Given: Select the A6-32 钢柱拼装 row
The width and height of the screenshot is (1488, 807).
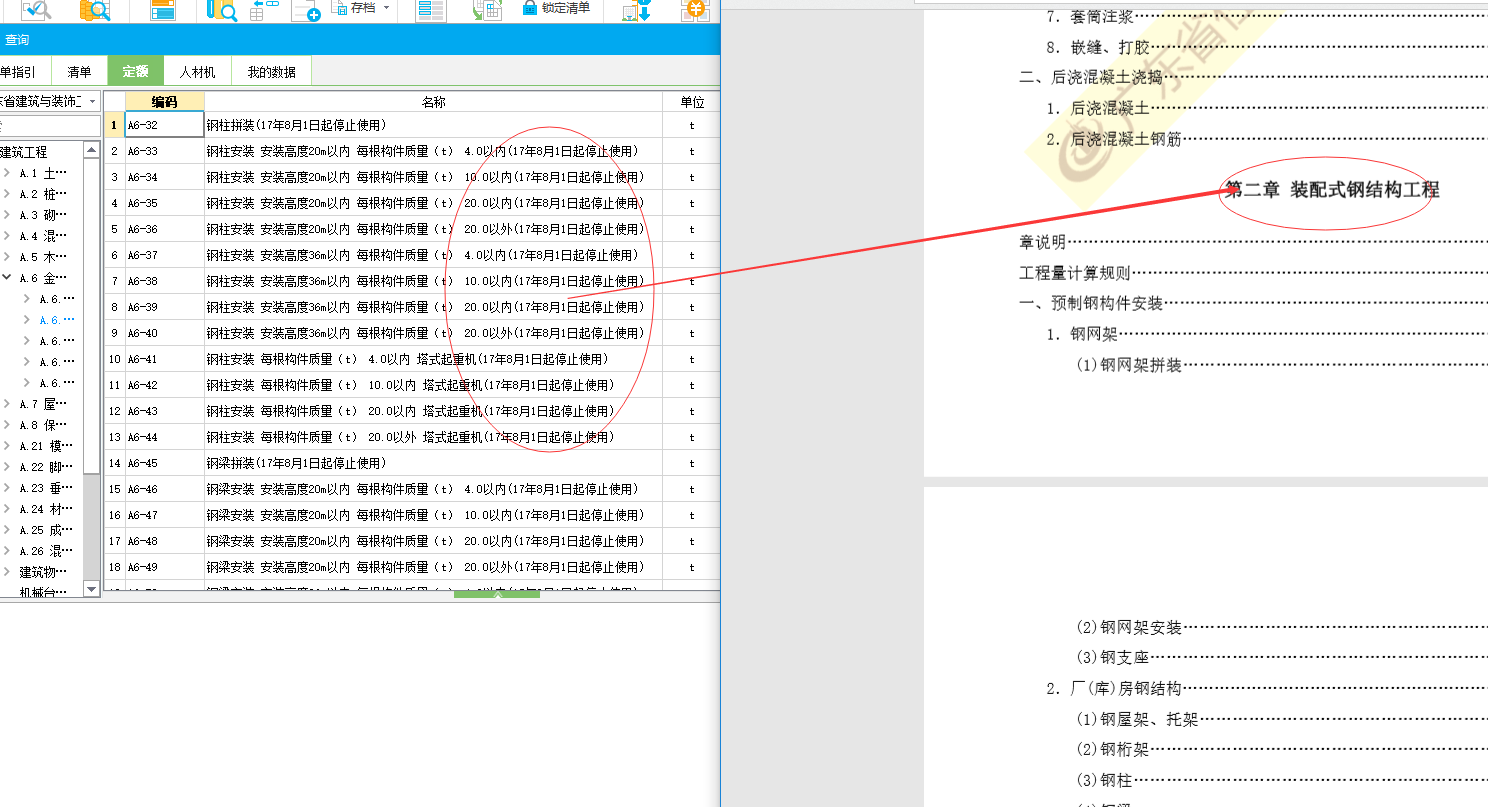Looking at the screenshot, I should point(412,125).
